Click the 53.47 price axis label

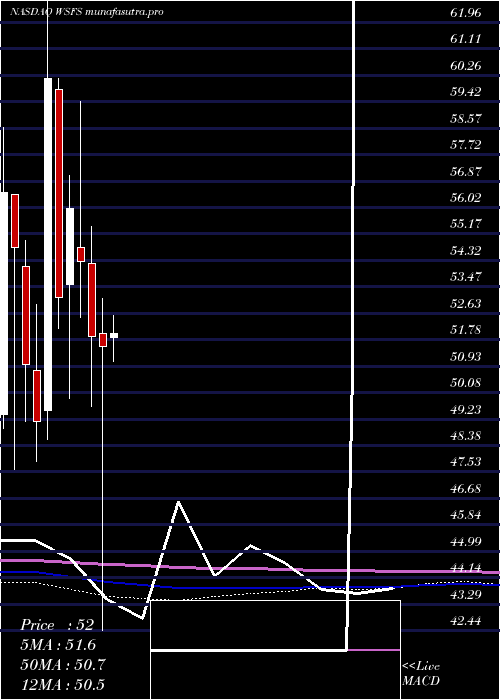tap(466, 277)
